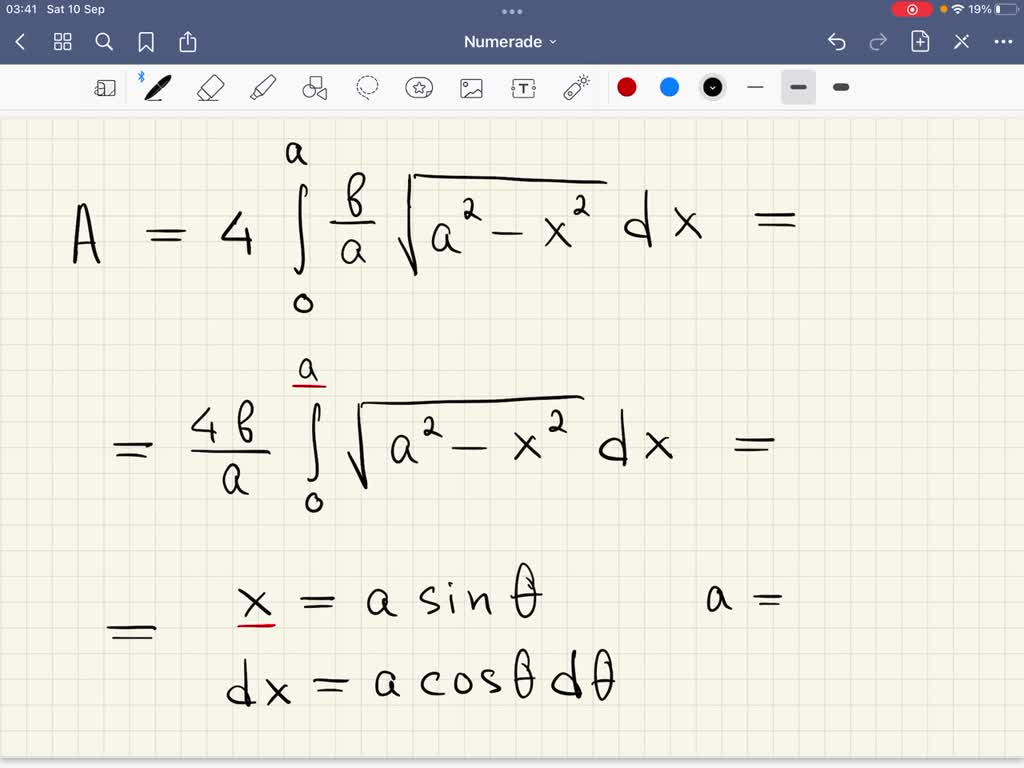Add a text box
Viewport: 1024px width, 768px height.
[x=523, y=87]
